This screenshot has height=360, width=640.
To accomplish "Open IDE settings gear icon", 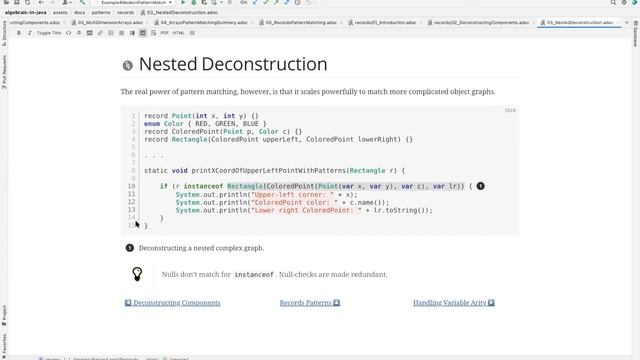I will 624,2.
